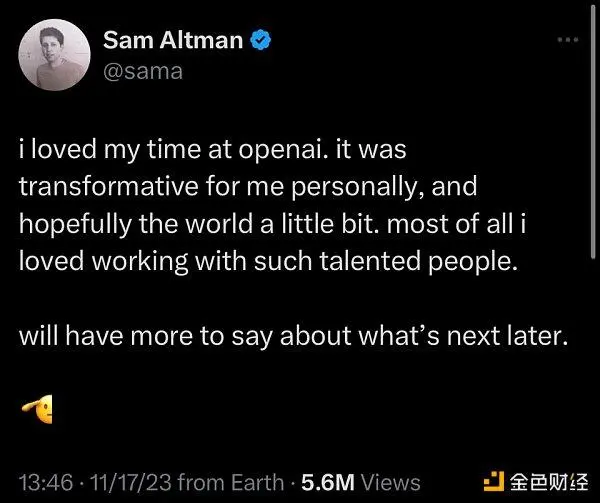Click the "will have more to say" sentence

(x=146, y=337)
